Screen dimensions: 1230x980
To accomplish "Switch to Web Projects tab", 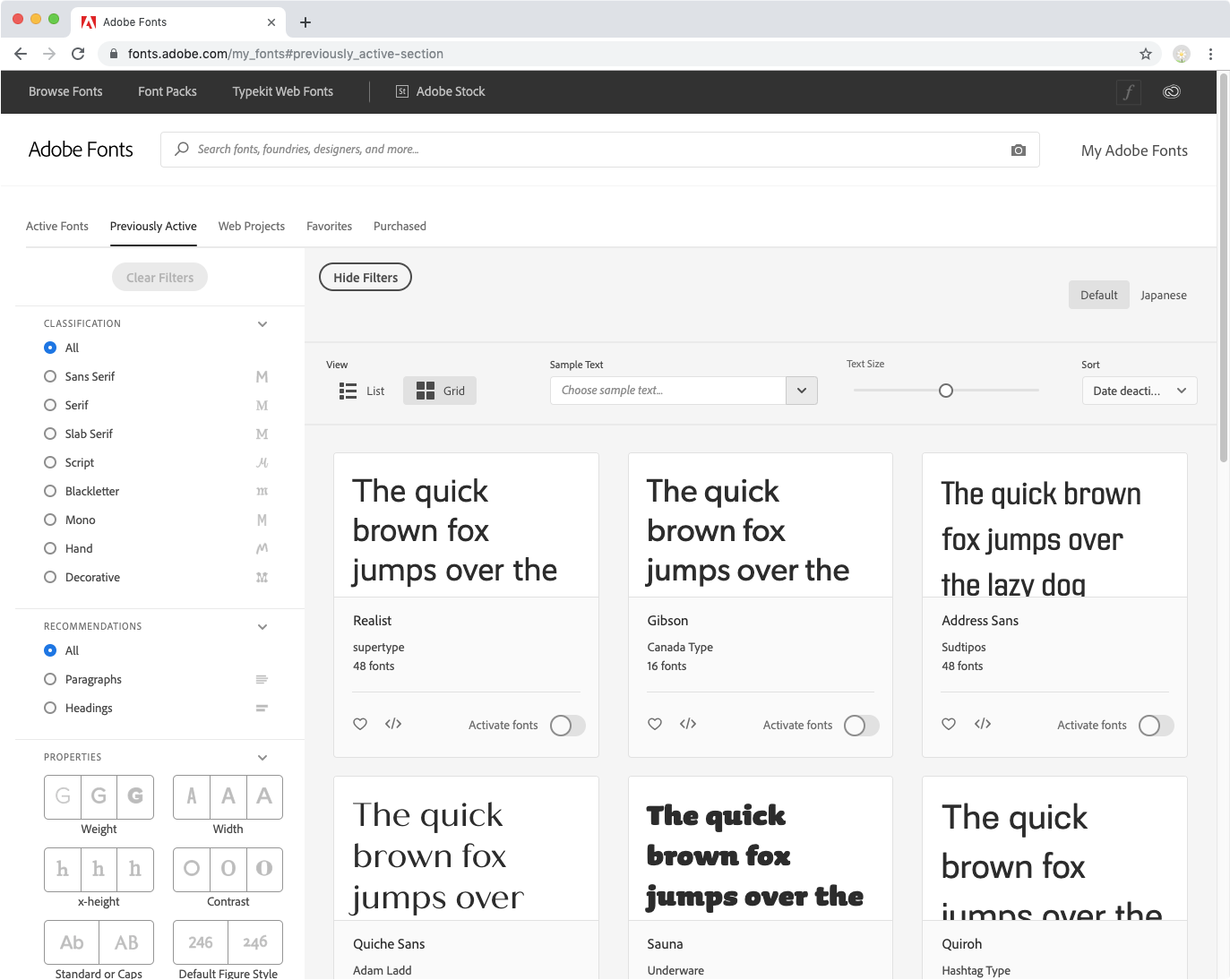I will pyautogui.click(x=252, y=227).
